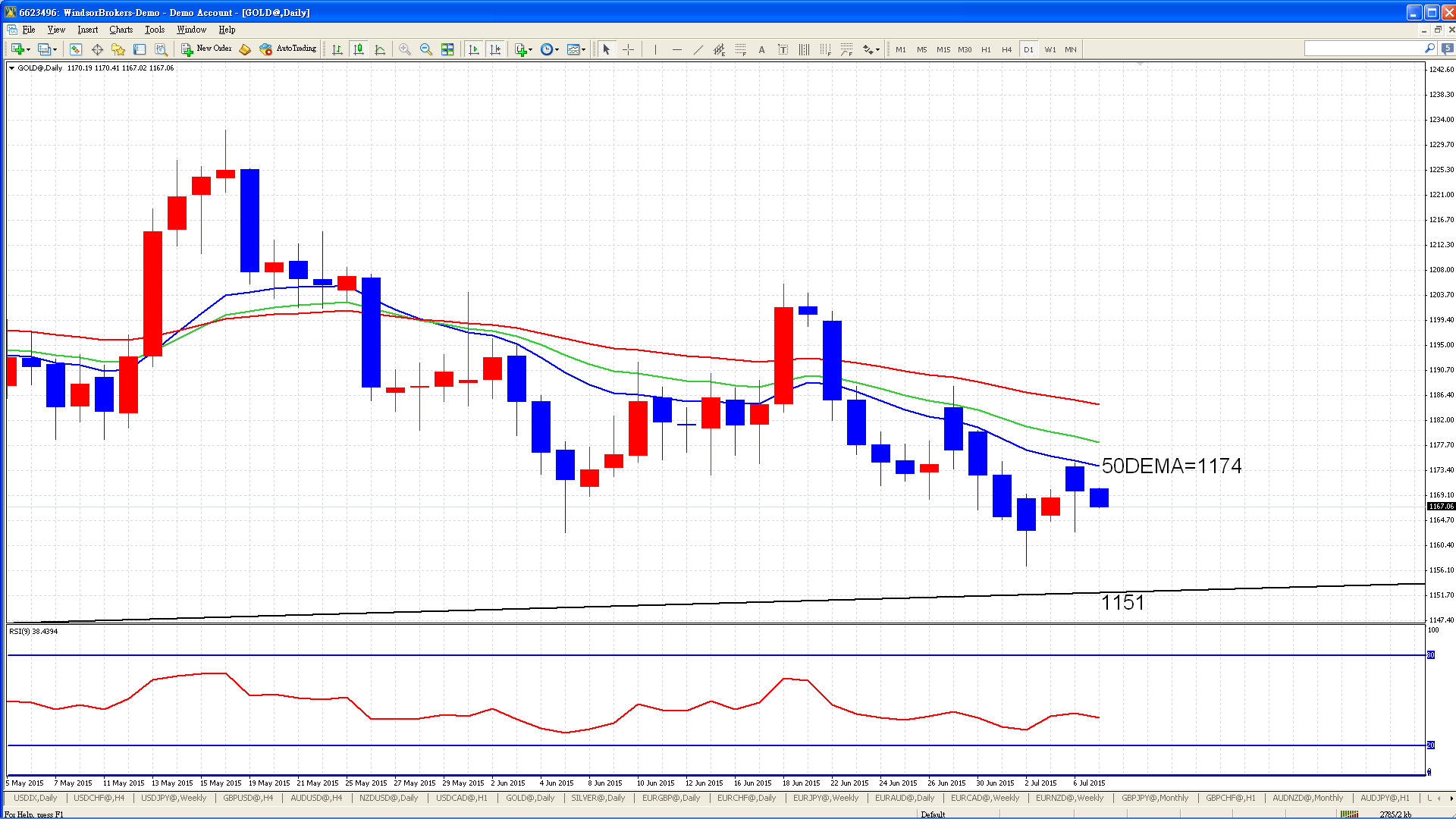The image size is (1456, 819).
Task: Launch the Strategy Tester icon
Action: coord(161,49)
